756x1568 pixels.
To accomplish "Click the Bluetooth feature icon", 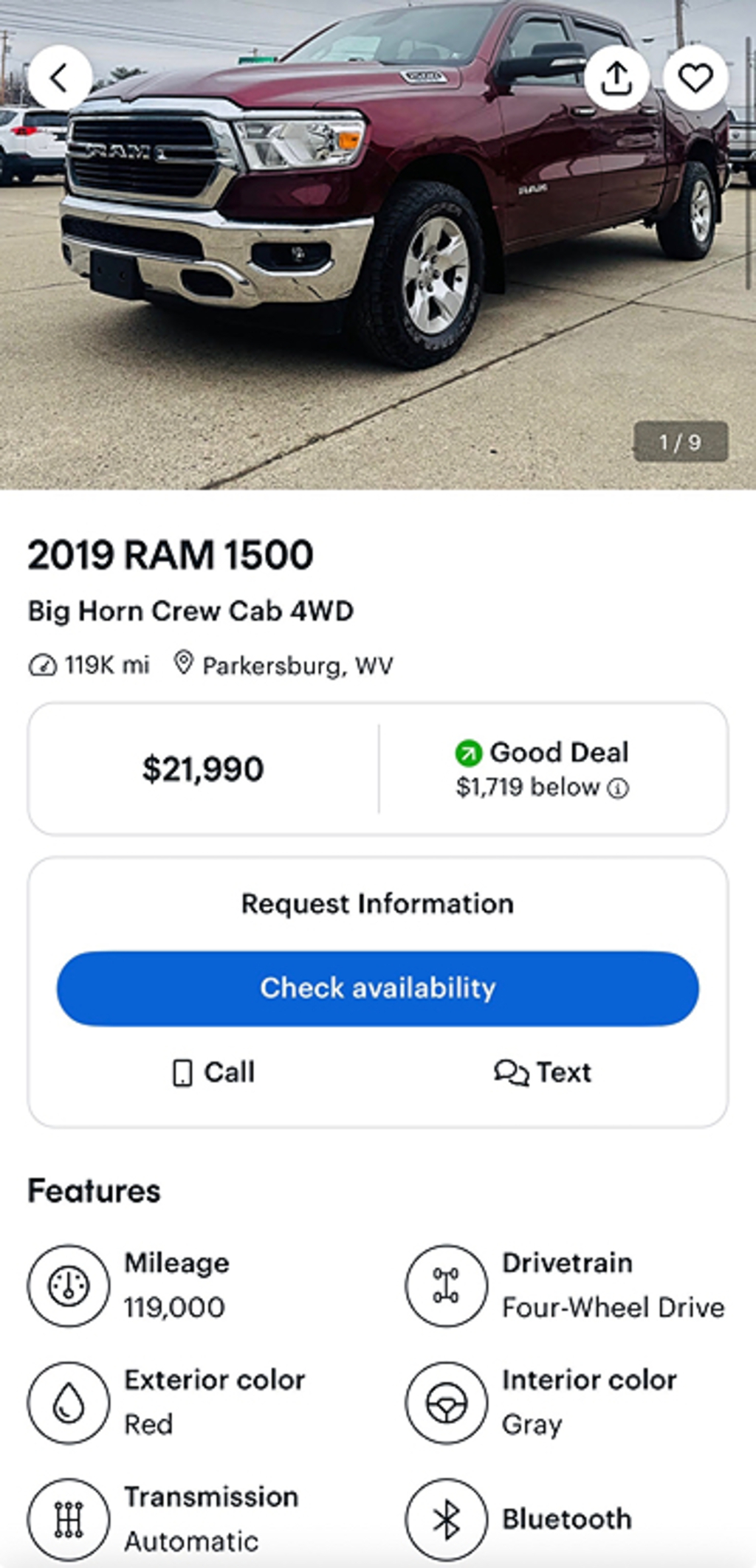I will 446,1519.
